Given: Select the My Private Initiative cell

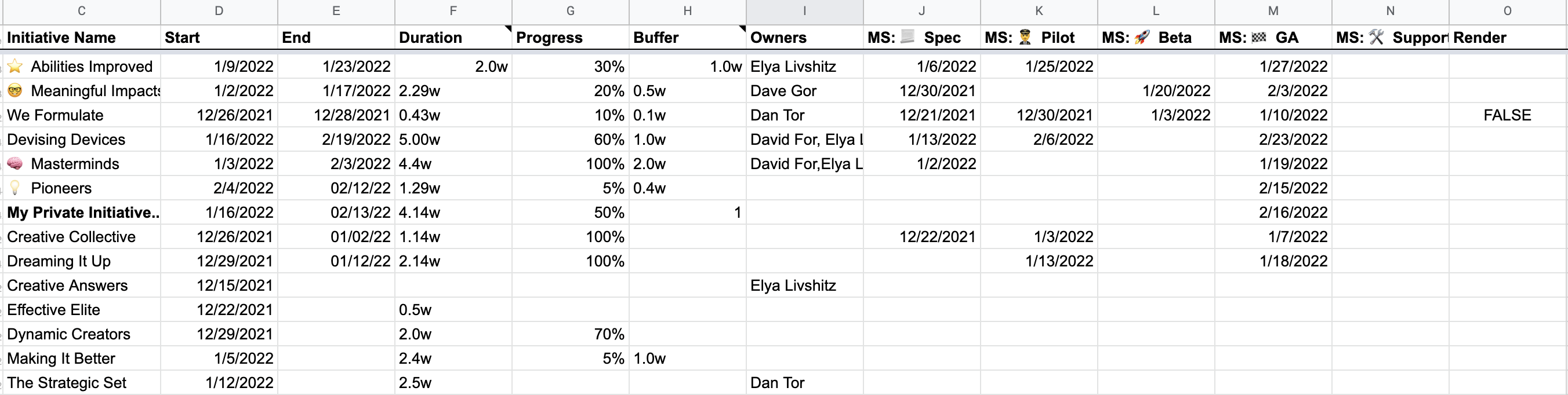Looking at the screenshot, I should click(82, 212).
